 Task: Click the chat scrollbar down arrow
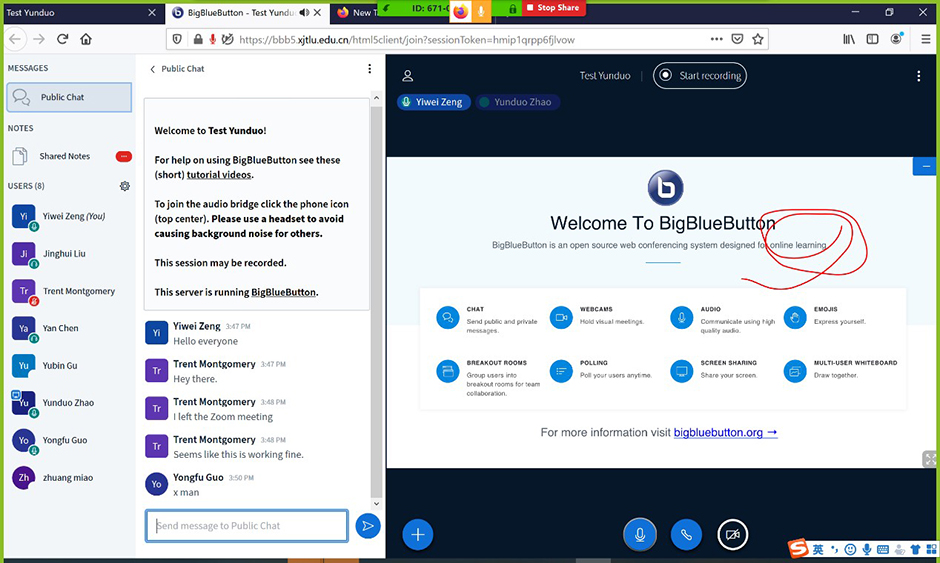tap(376, 504)
